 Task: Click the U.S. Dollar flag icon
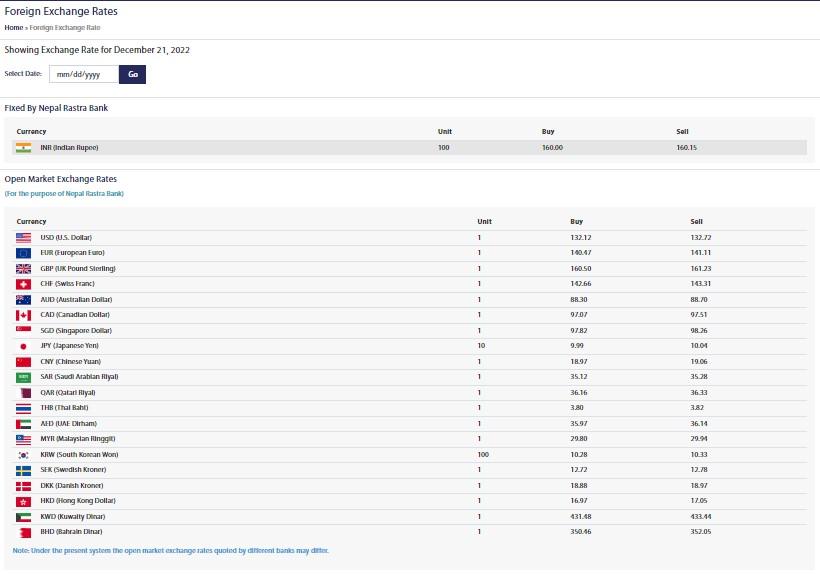(x=24, y=238)
